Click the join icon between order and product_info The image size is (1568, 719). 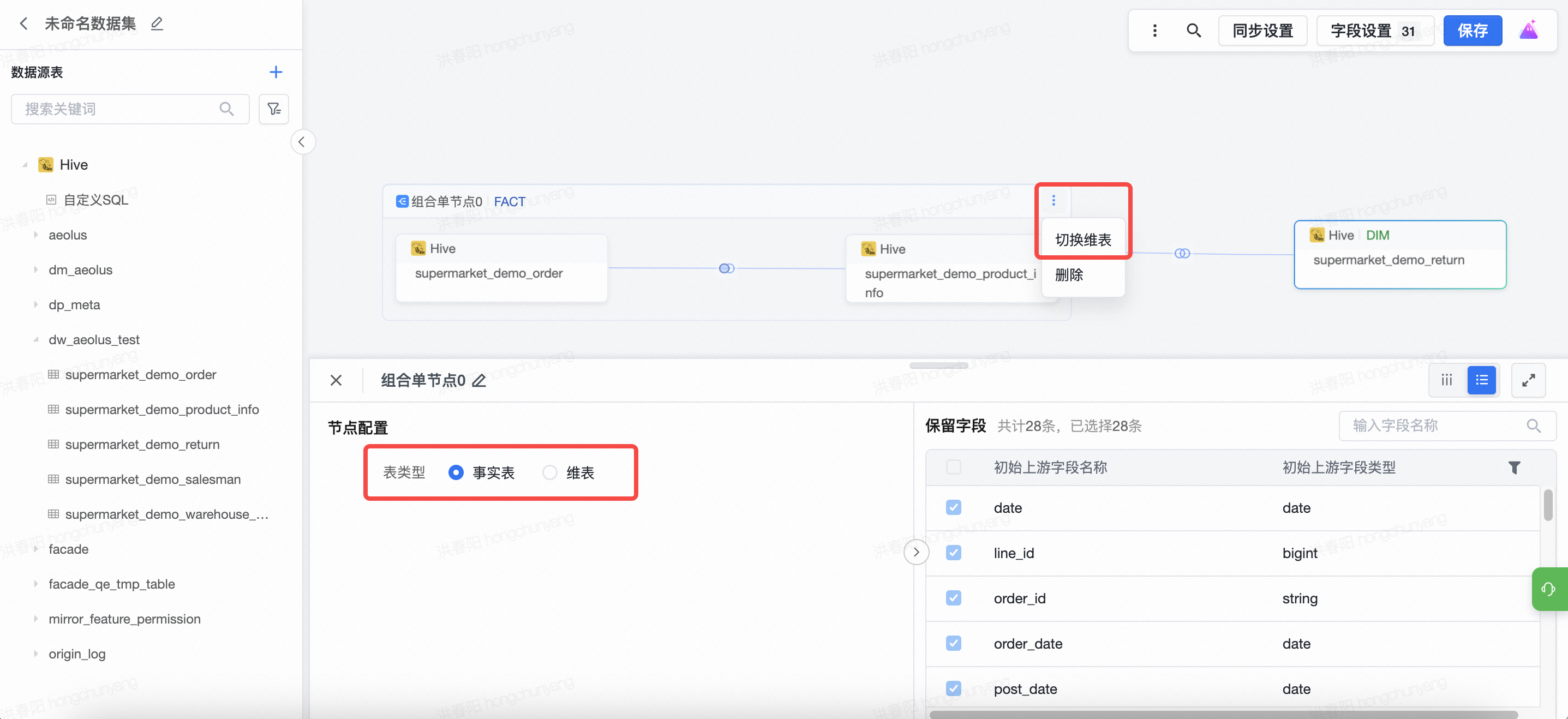pos(726,268)
